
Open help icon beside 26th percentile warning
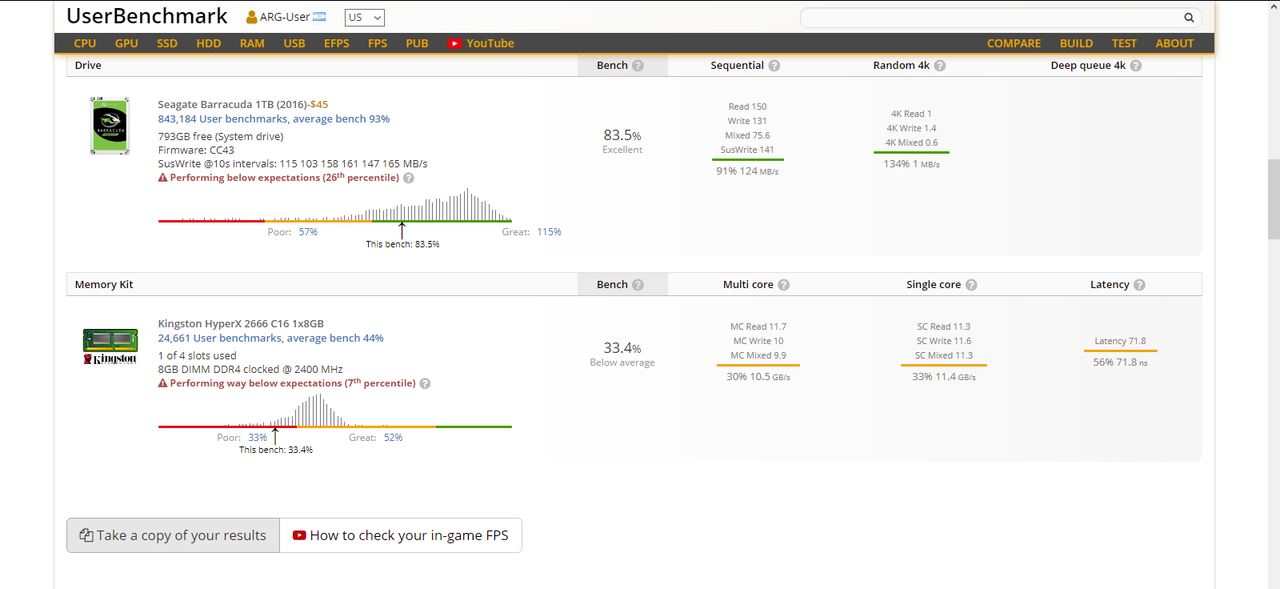408,178
